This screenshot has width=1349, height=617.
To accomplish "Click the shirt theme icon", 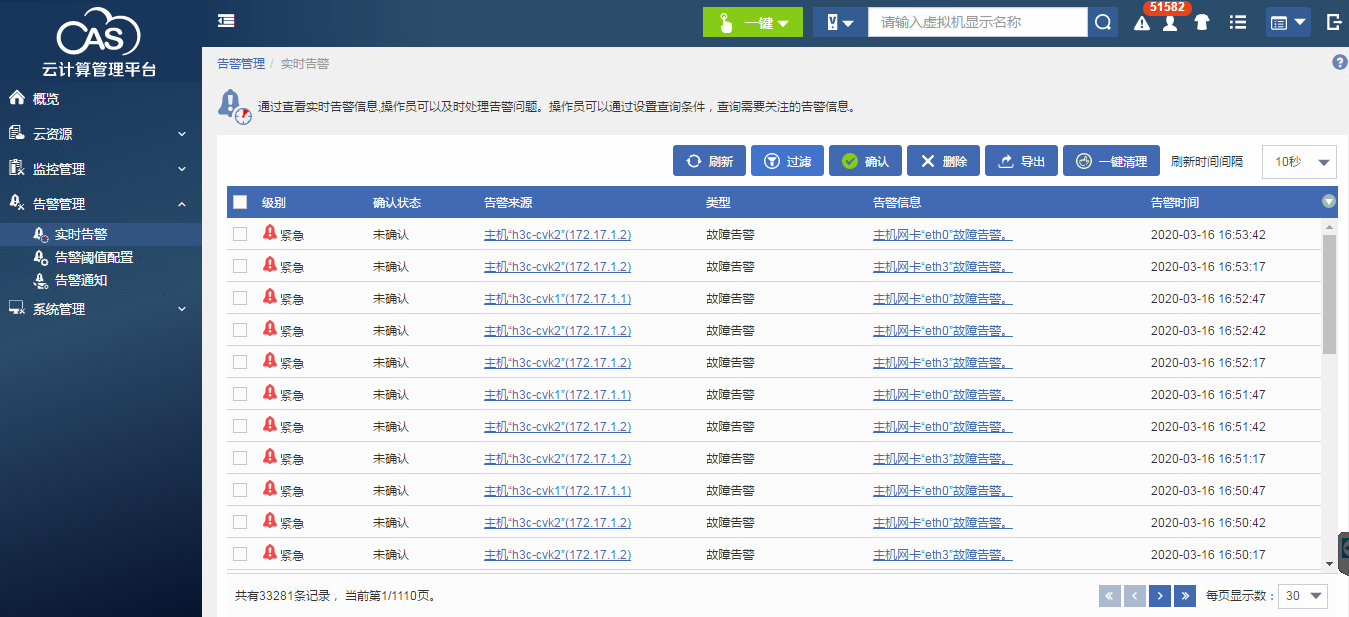I will [x=1202, y=22].
